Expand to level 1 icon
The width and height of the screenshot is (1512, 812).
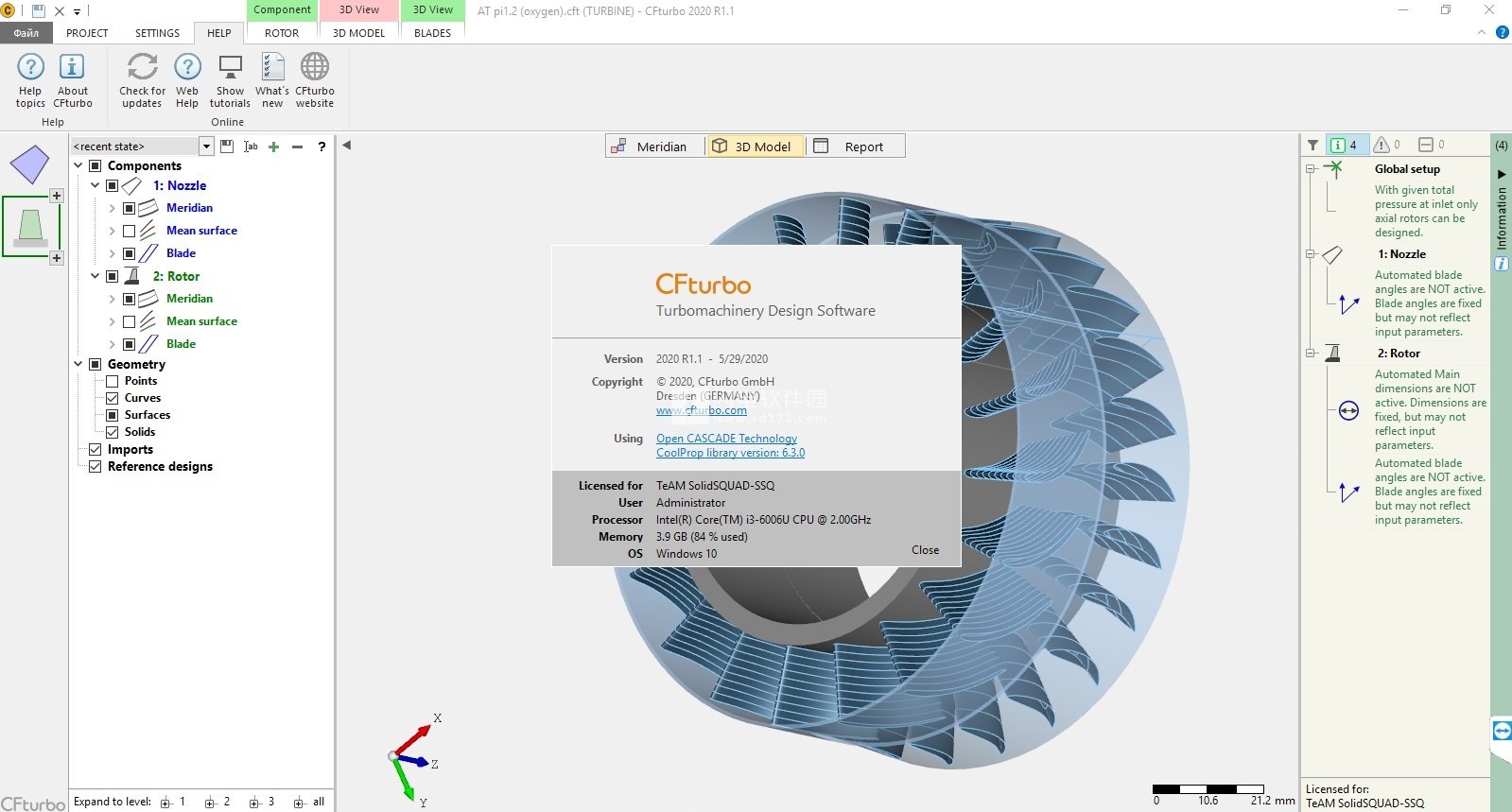[165, 803]
